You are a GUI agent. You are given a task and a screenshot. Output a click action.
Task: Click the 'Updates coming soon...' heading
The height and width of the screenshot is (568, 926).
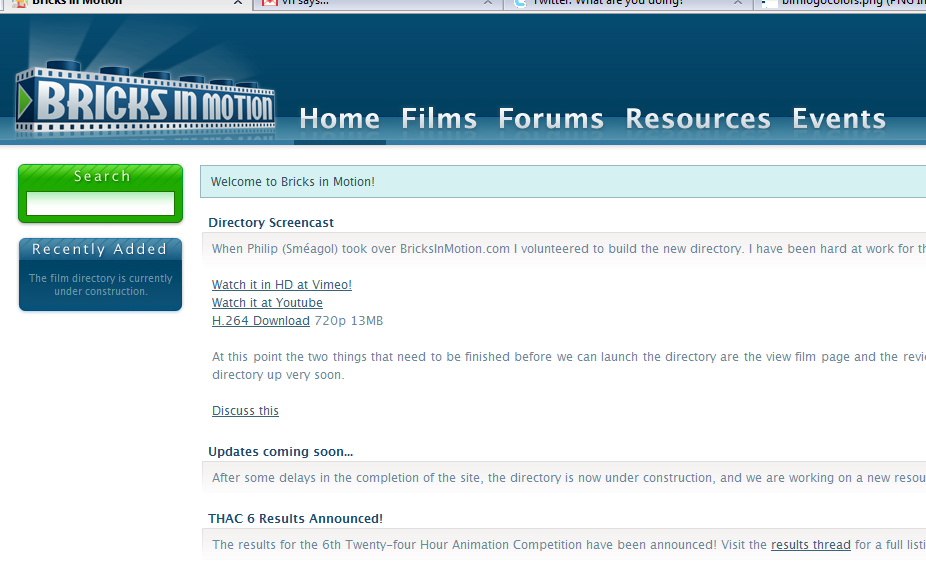pos(281,452)
